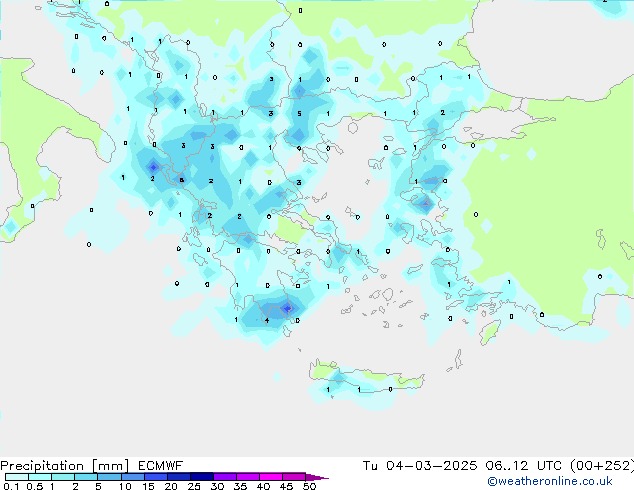This screenshot has width=634, height=490.
Task: Click the legend label '40'
Action: (263, 486)
